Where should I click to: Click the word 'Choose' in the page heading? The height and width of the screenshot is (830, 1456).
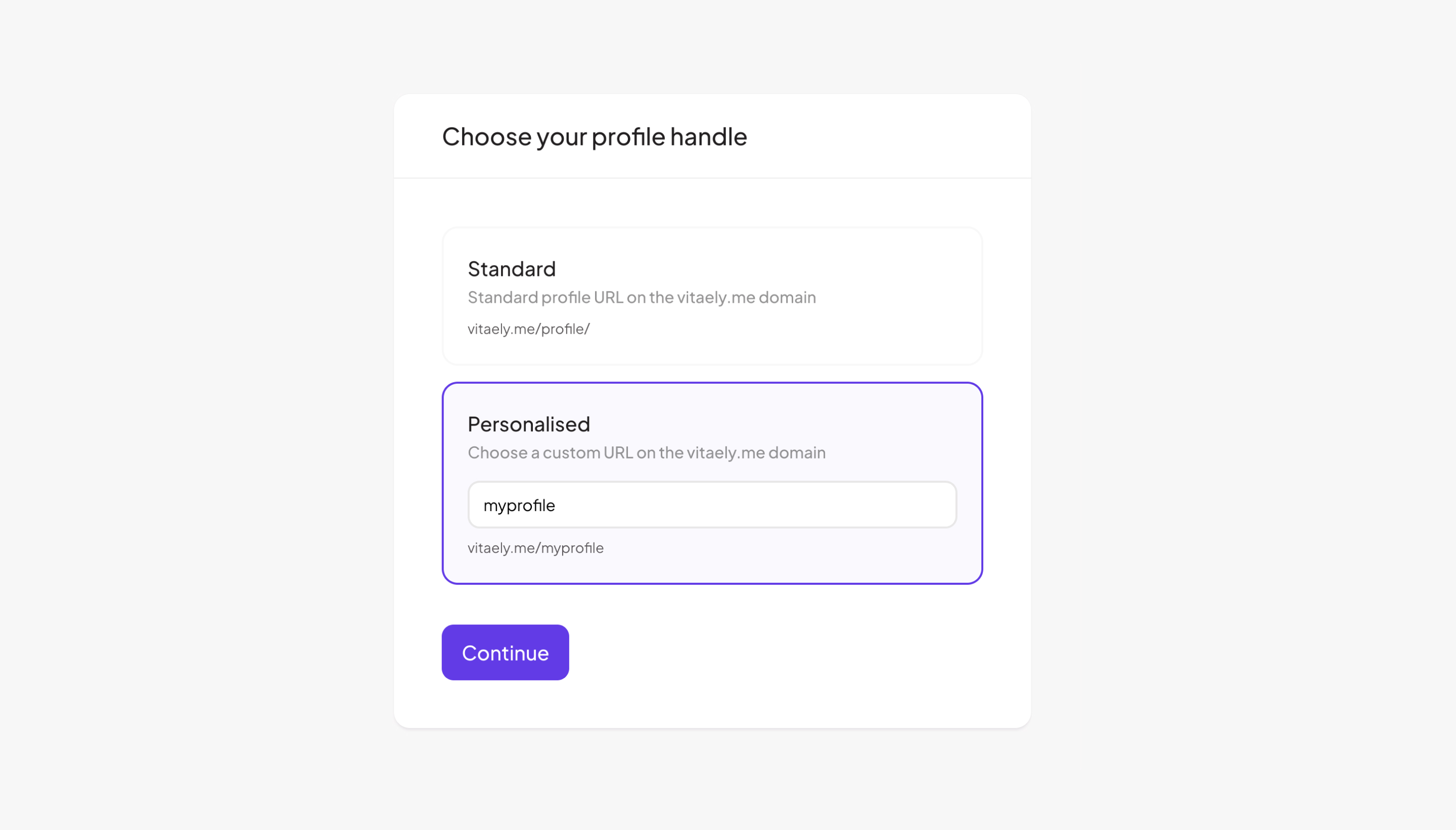(x=486, y=136)
